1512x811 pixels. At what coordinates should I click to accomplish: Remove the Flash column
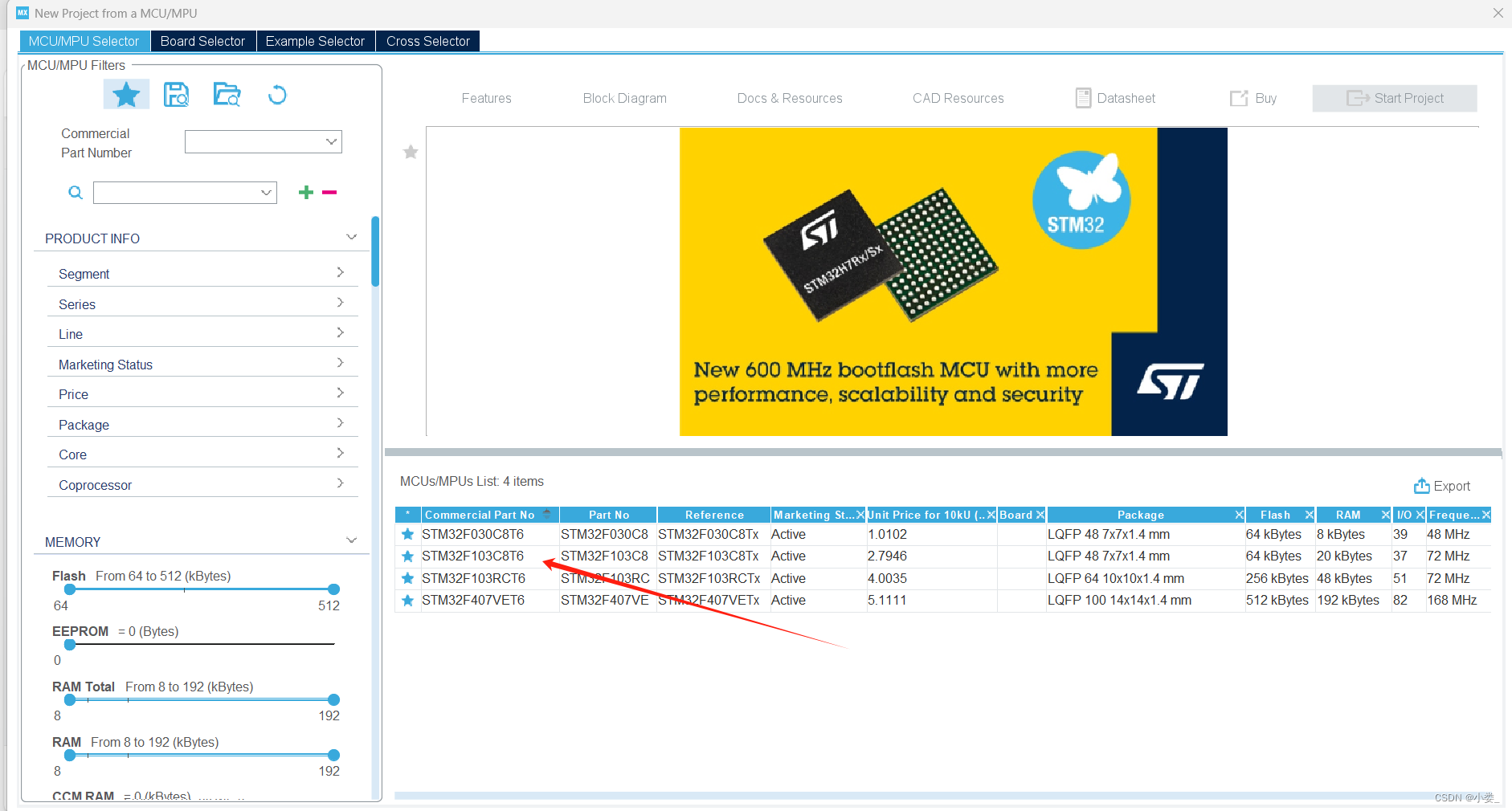click(1310, 515)
